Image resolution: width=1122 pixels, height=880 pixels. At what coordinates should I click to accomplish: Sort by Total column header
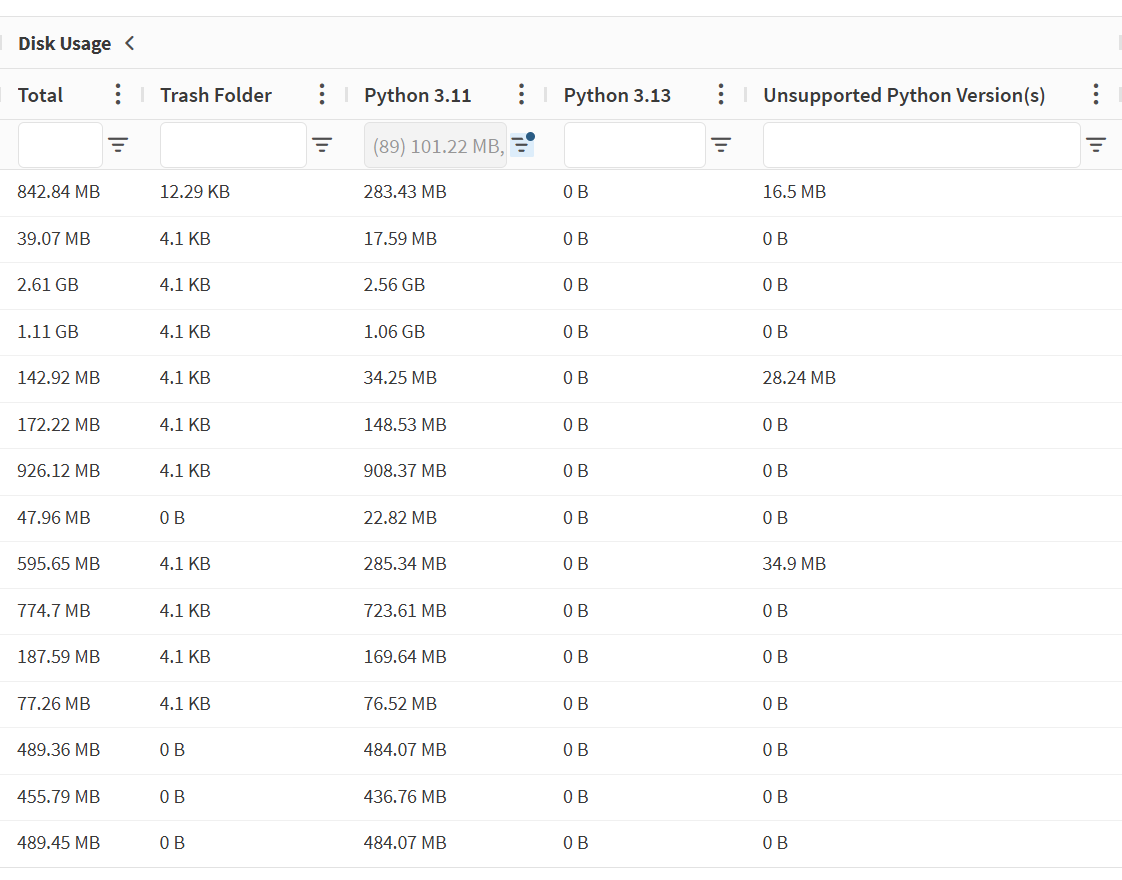pos(40,95)
